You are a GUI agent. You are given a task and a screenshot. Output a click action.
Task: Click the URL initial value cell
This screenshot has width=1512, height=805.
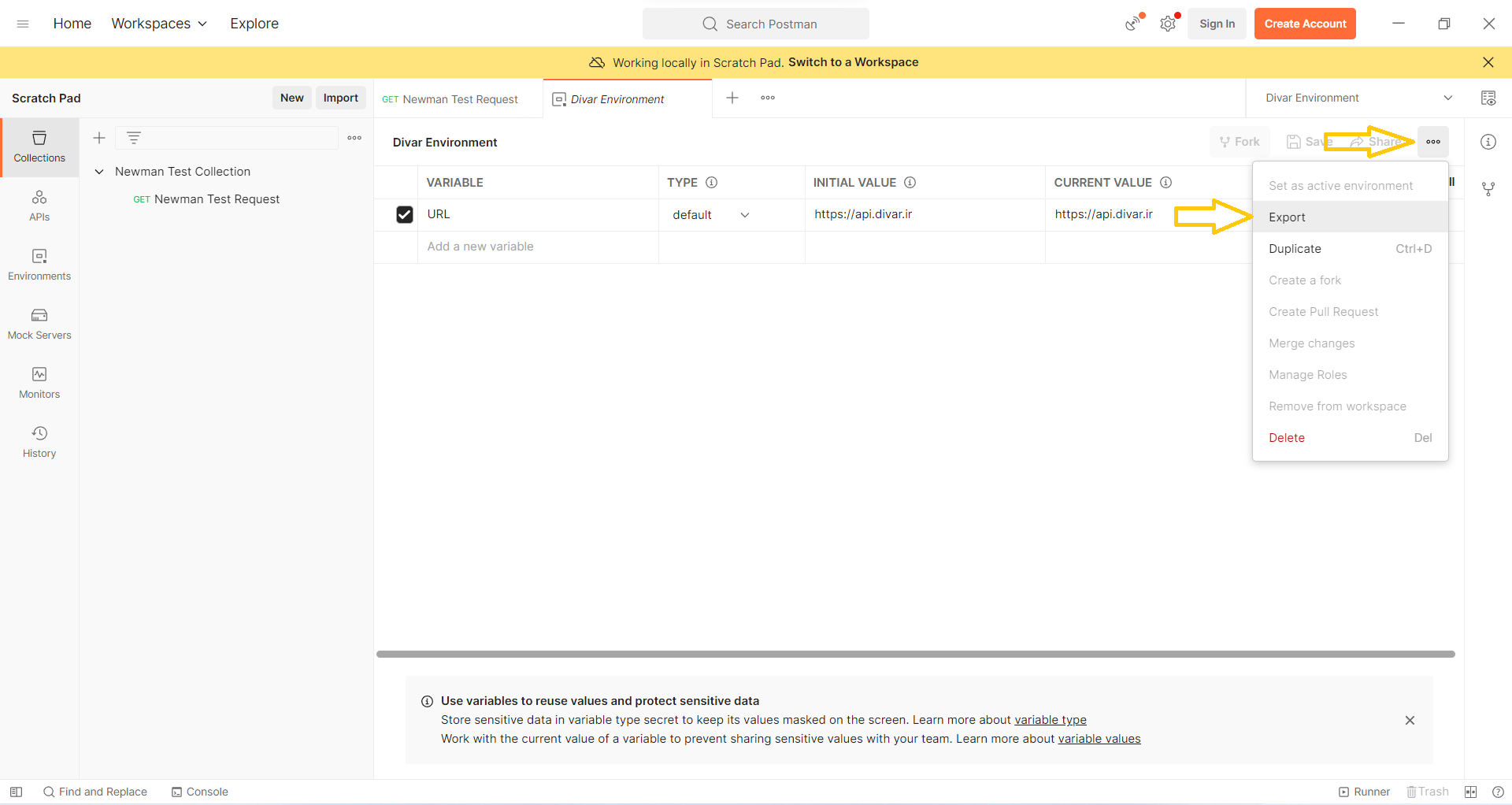925,214
